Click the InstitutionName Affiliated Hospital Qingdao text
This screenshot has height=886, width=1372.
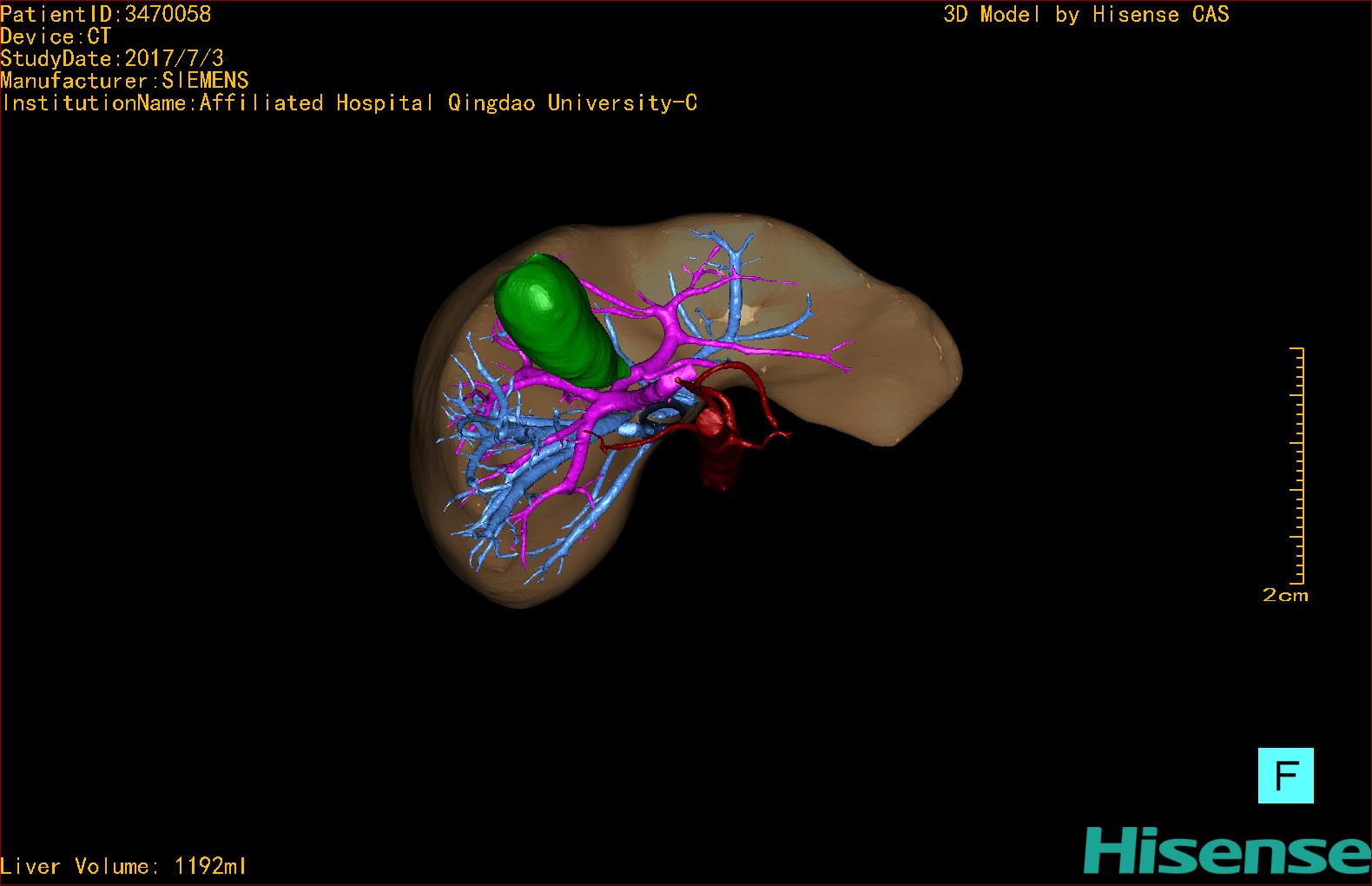click(x=349, y=103)
